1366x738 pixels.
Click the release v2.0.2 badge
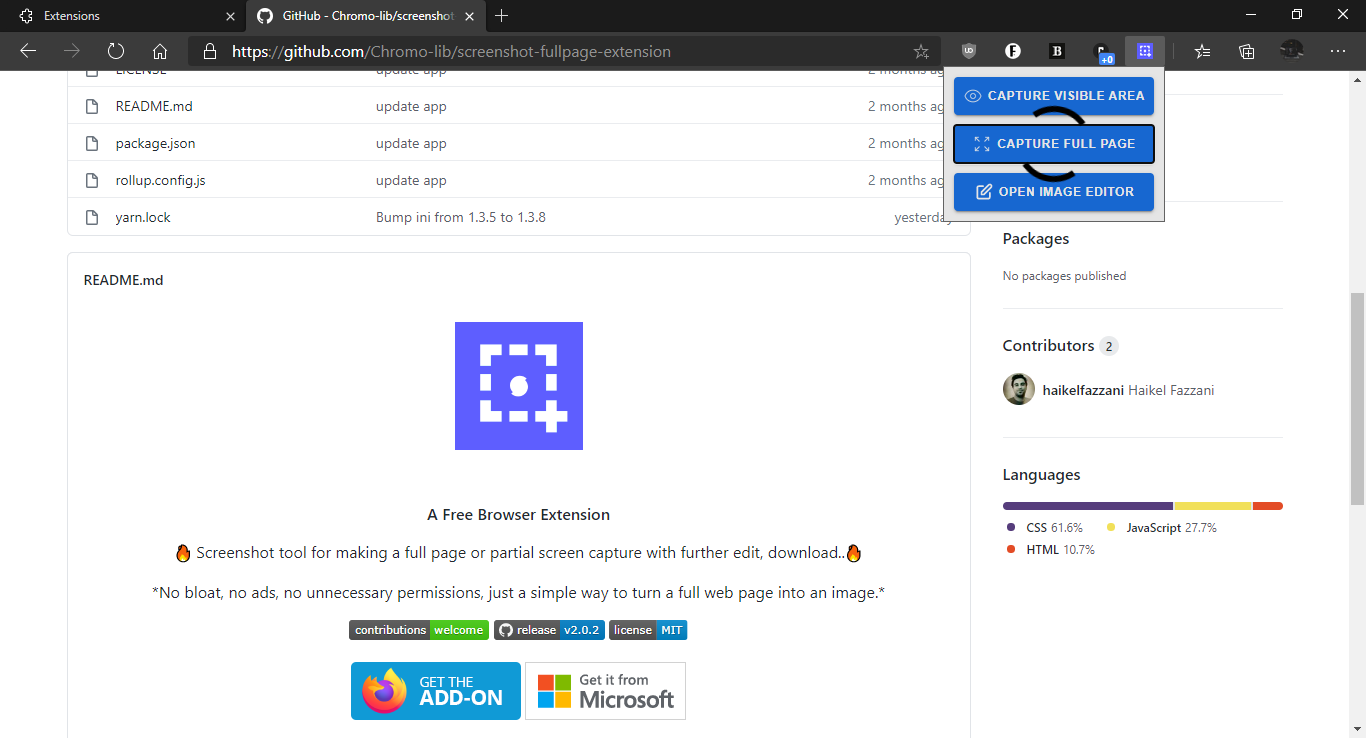coord(549,630)
